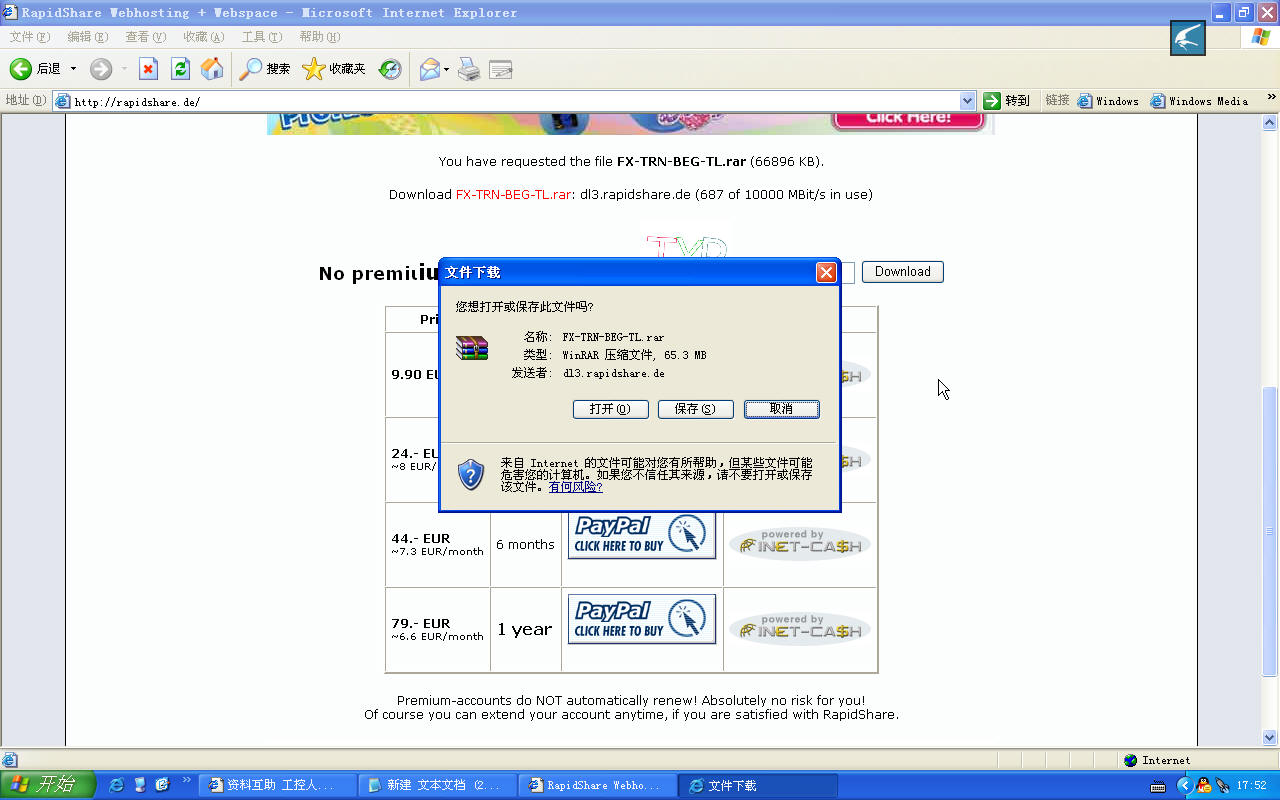
Task: Cancel the file download with 取消
Action: point(781,409)
